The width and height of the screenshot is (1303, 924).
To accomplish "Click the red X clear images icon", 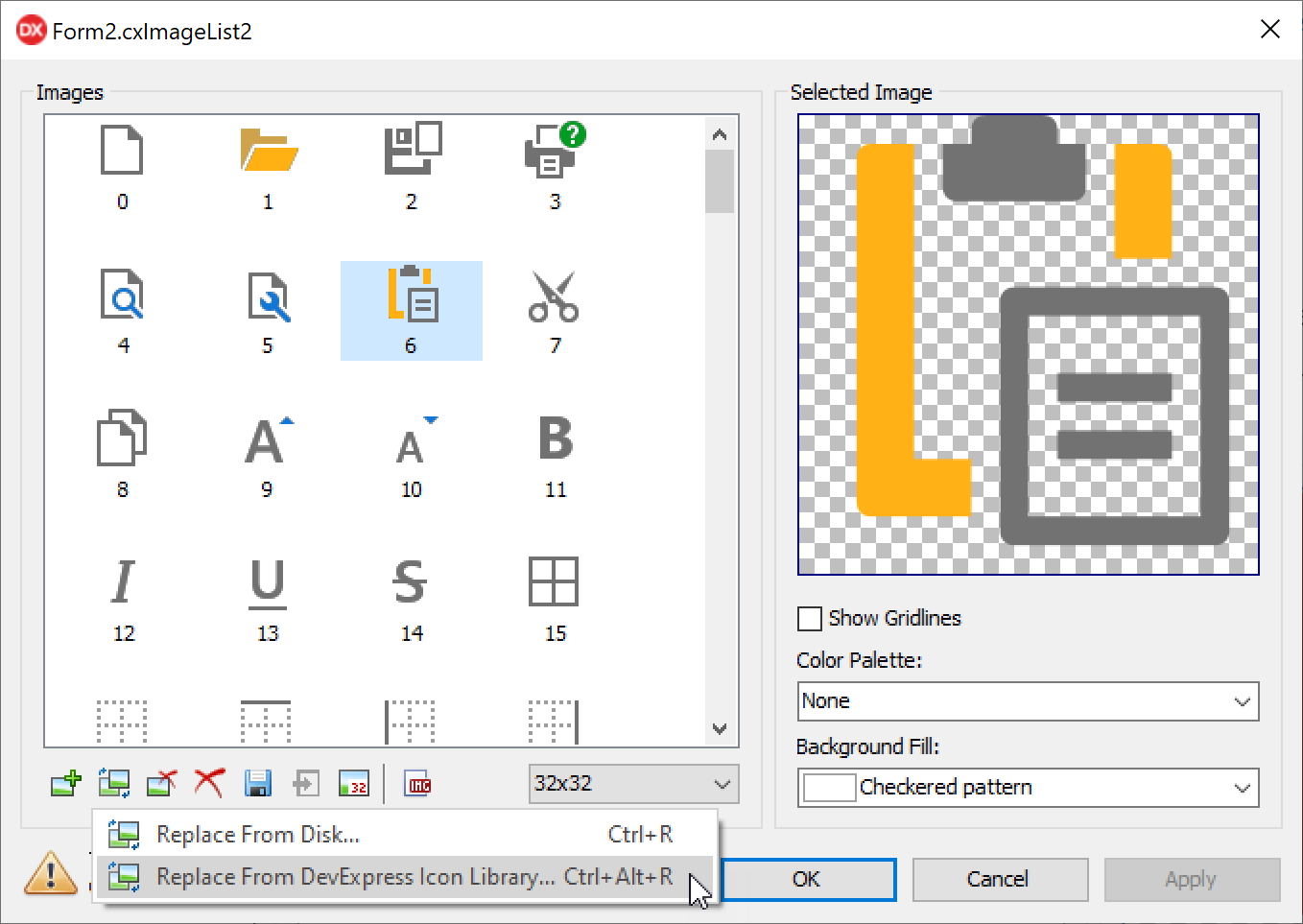I will [x=209, y=784].
